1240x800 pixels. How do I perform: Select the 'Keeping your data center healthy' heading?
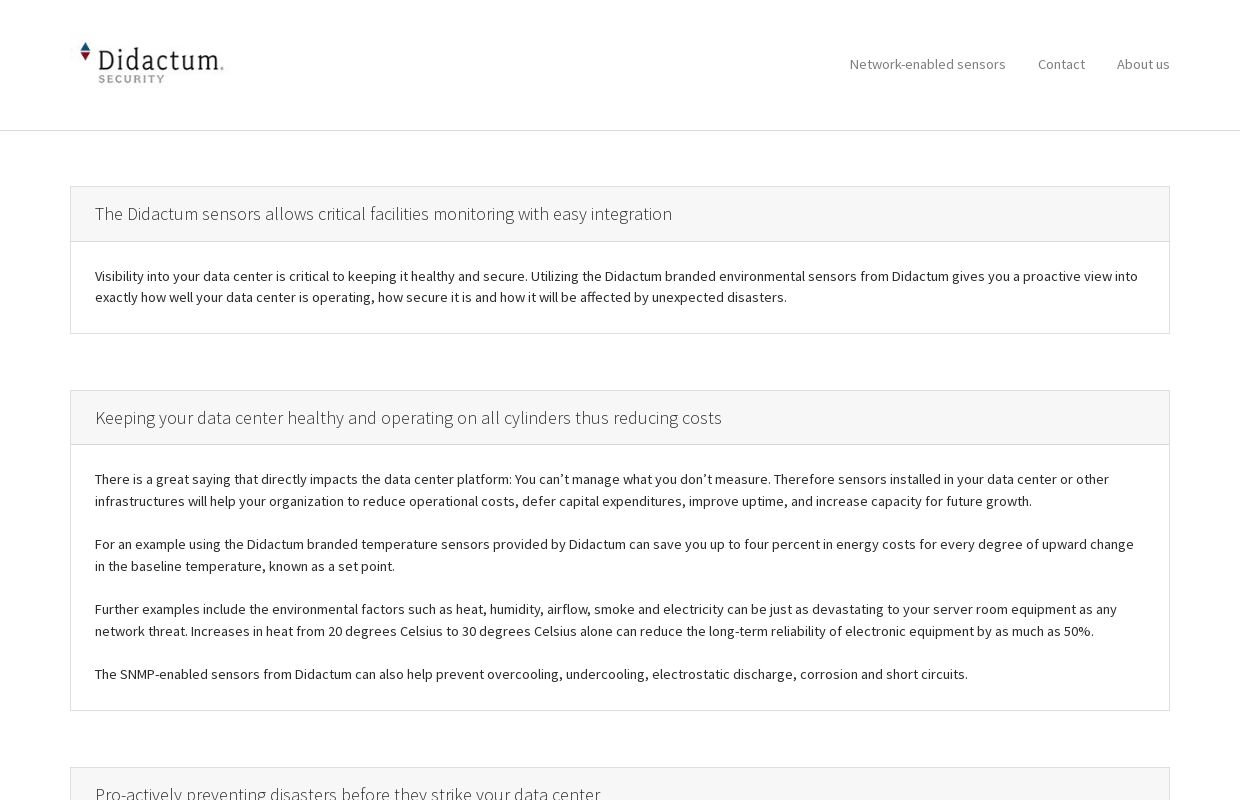pyautogui.click(x=408, y=418)
